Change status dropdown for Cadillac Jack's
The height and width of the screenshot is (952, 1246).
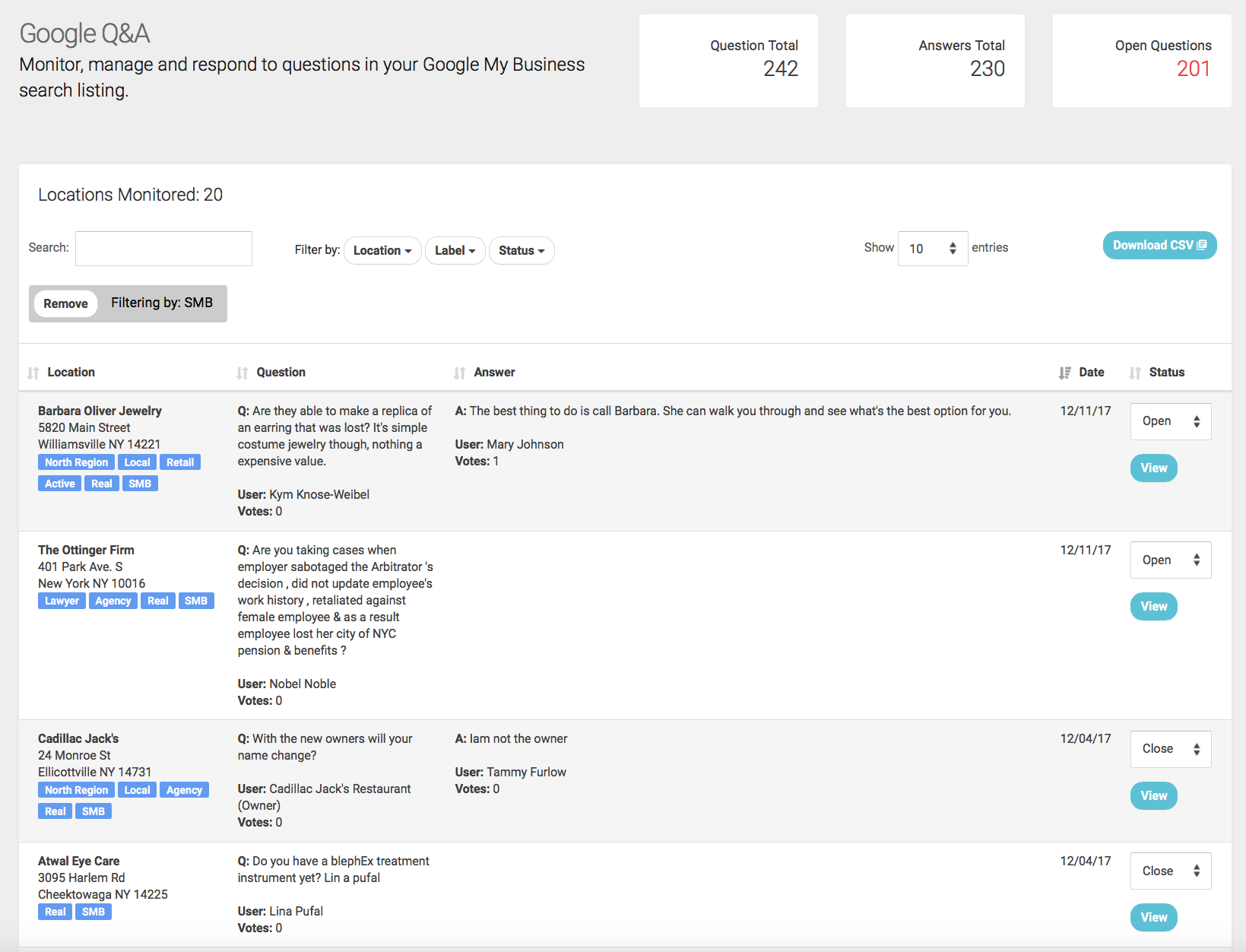1171,749
